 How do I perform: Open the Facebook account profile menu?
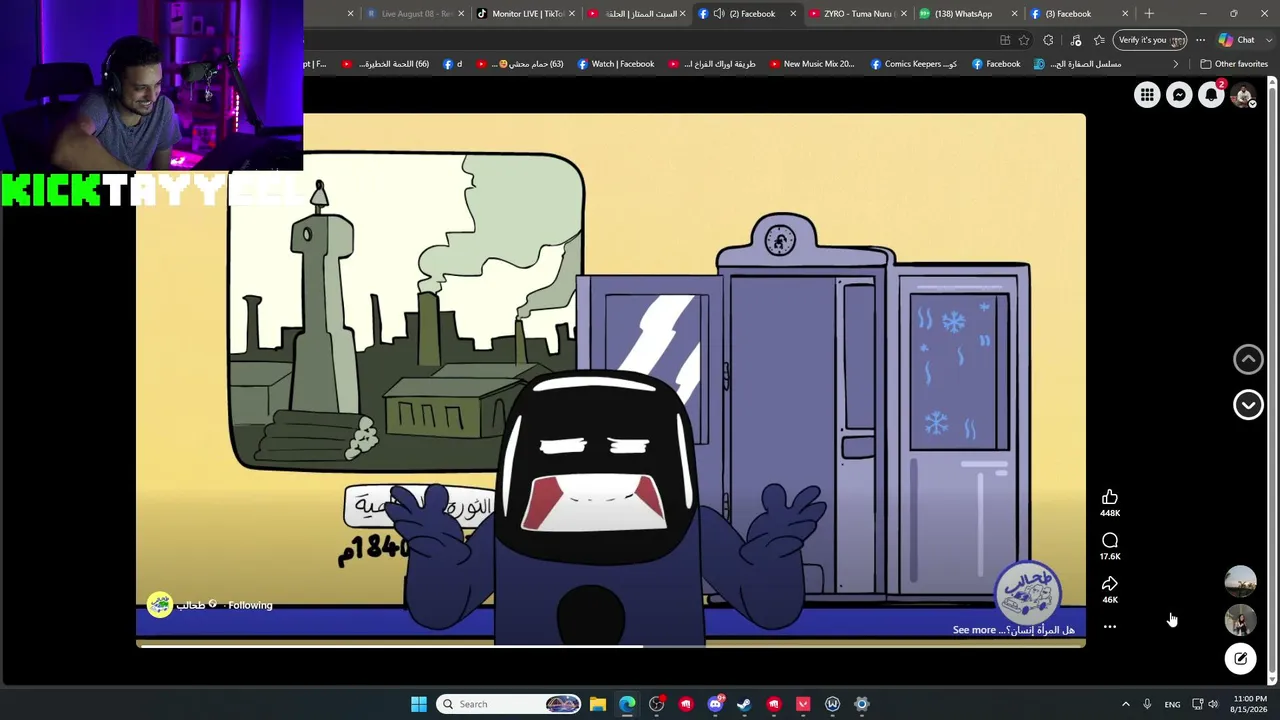point(1243,95)
